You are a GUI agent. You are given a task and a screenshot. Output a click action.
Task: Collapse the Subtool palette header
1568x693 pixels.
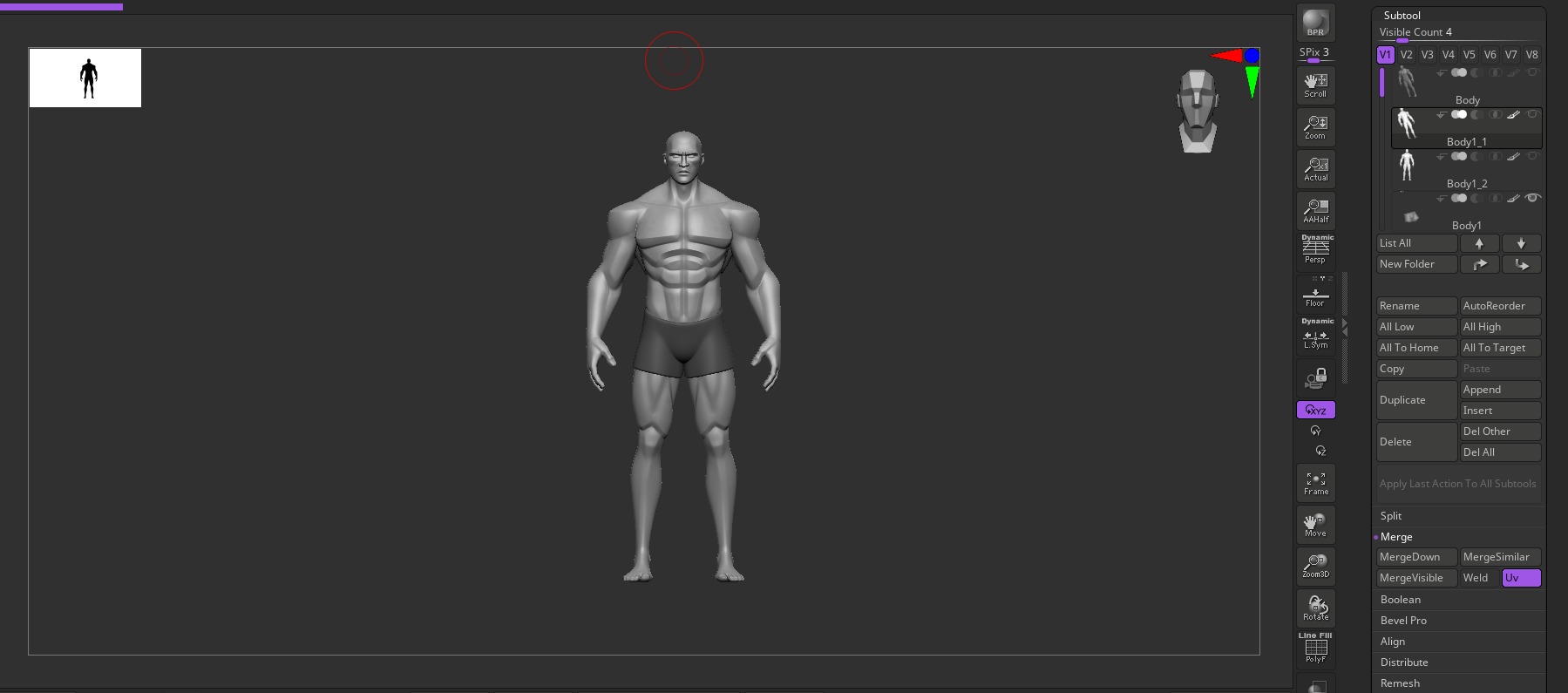tap(1402, 16)
